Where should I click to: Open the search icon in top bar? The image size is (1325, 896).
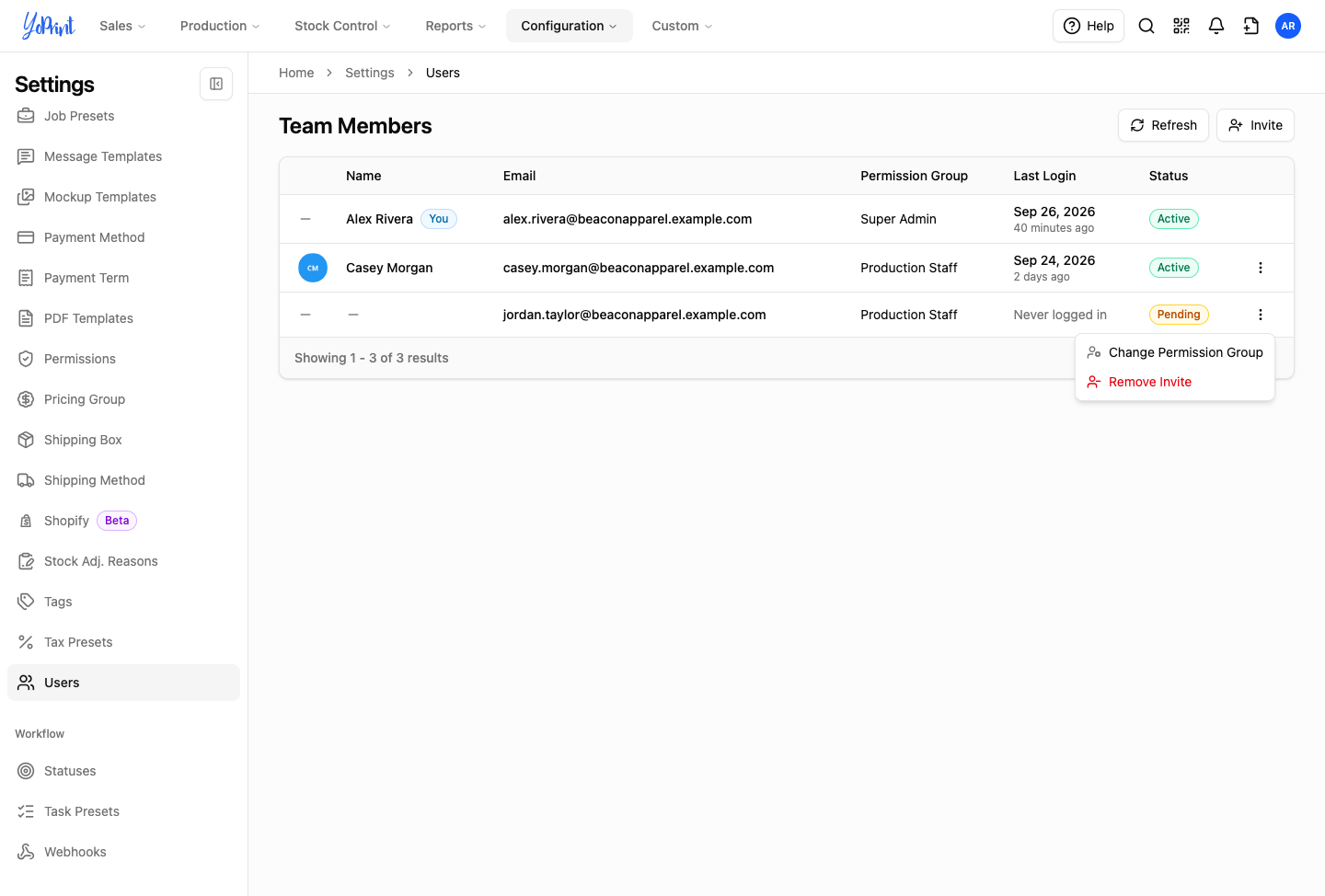click(x=1146, y=26)
